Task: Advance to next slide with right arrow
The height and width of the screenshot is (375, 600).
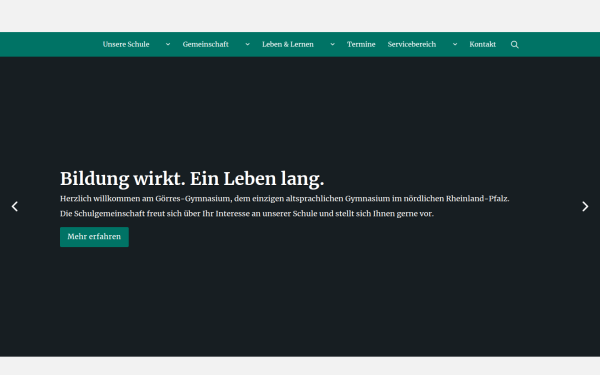Action: tap(585, 206)
